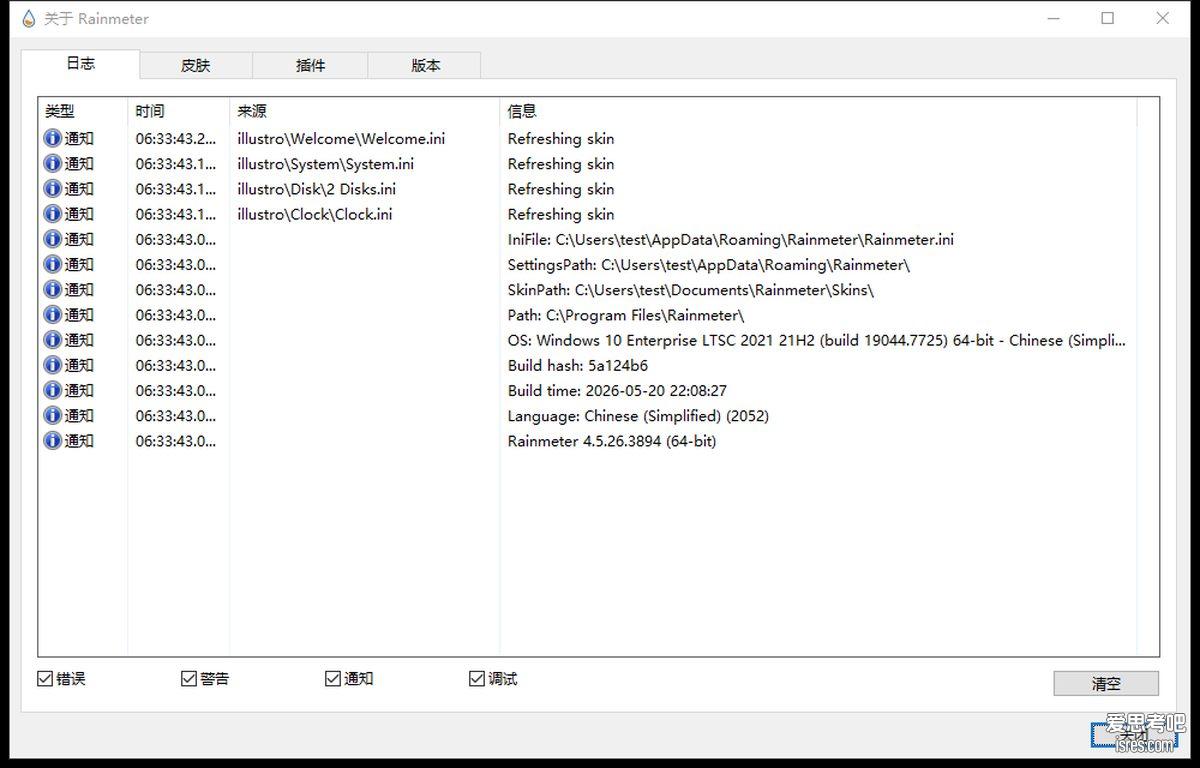
Task: Maximize the 关于 Rainmeter window
Action: [x=1108, y=18]
